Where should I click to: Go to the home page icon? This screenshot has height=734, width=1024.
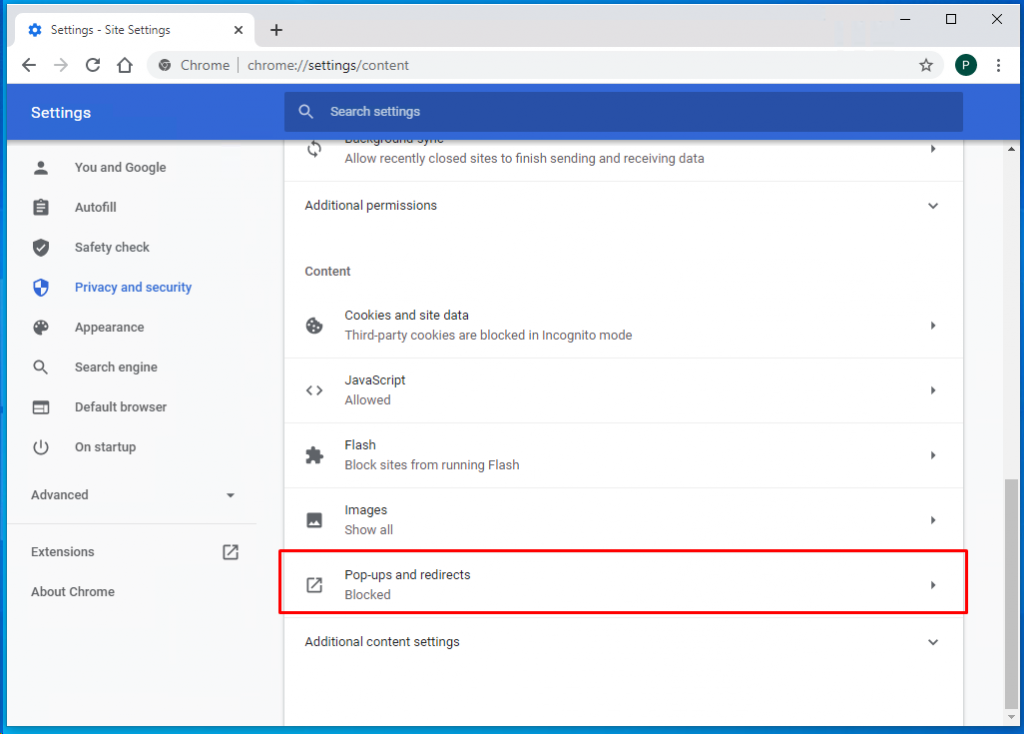[125, 65]
